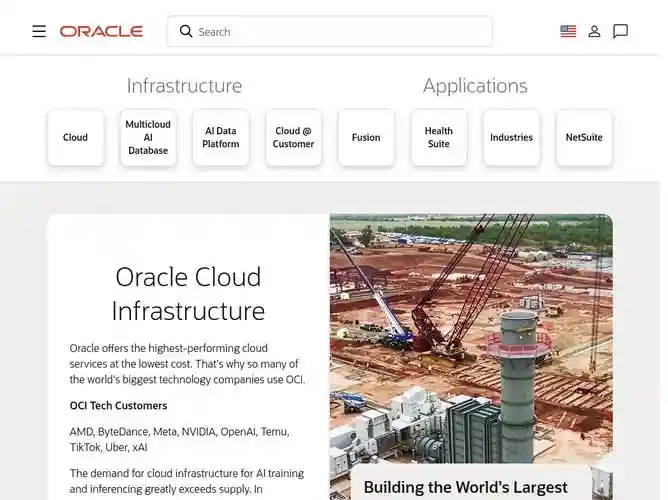Click the Applications heading
This screenshot has height=500, width=668.
pos(475,86)
